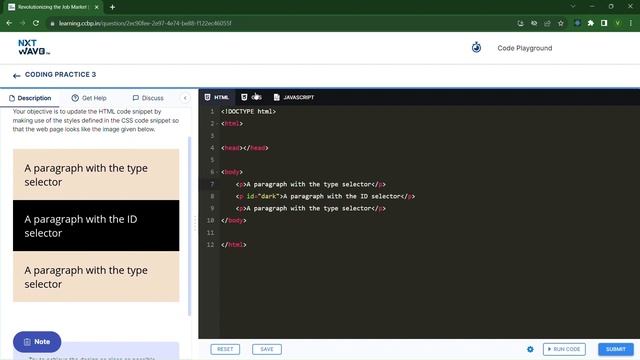Image resolution: width=640 pixels, height=360 pixels.
Task: Open the Code Playground link
Action: [524, 48]
